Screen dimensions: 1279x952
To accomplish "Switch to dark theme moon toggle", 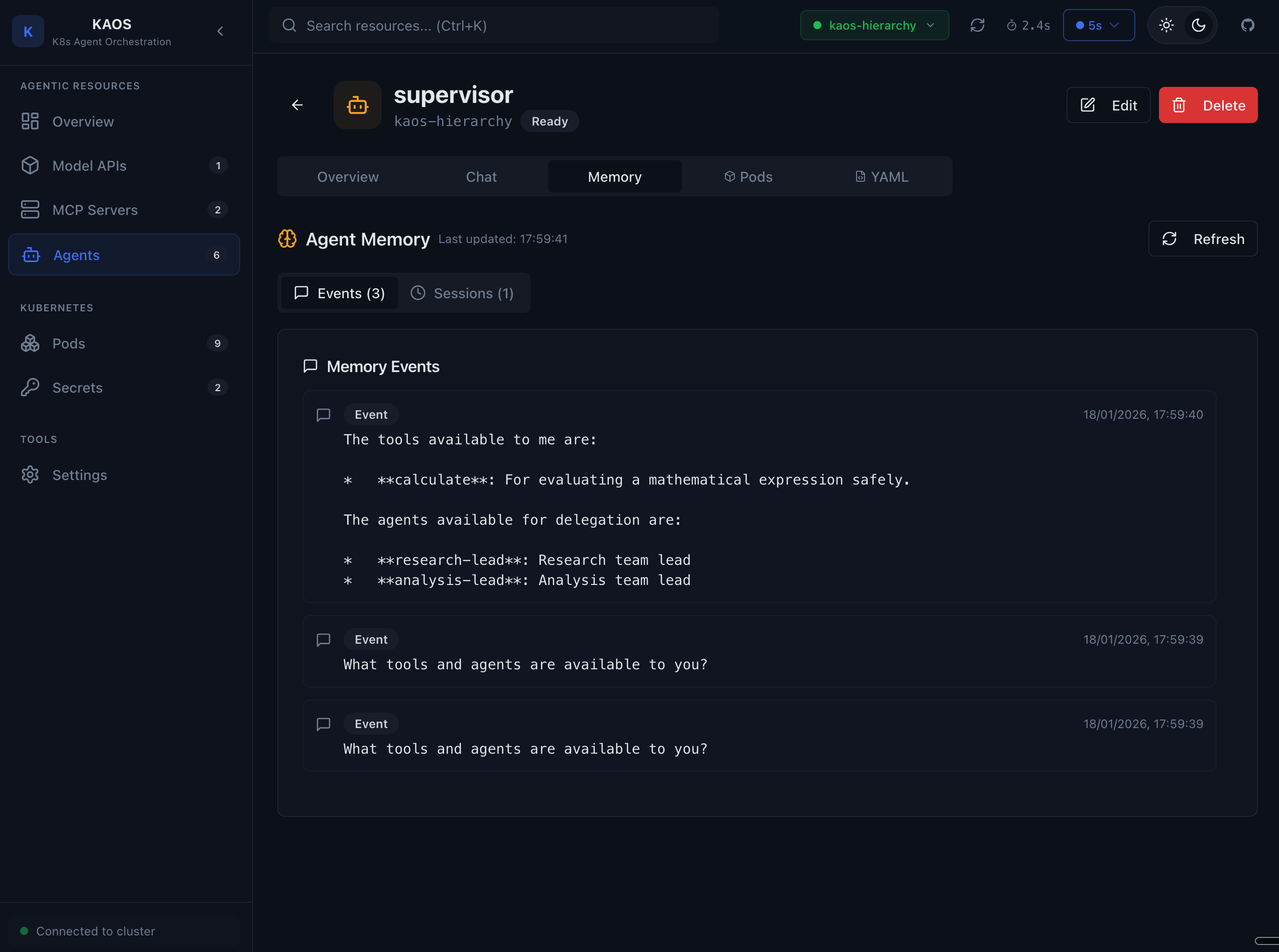I will coord(1198,25).
